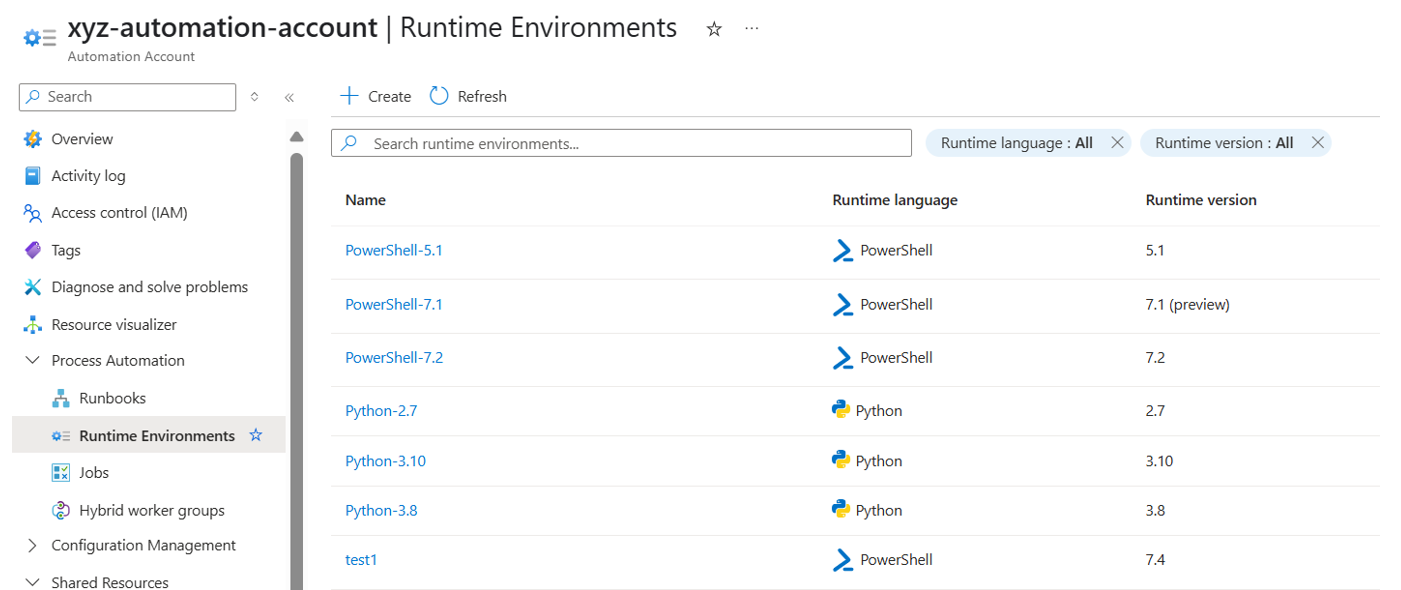This screenshot has width=1401, height=590.
Task: Collapse the Process Automation section
Action: 32,359
